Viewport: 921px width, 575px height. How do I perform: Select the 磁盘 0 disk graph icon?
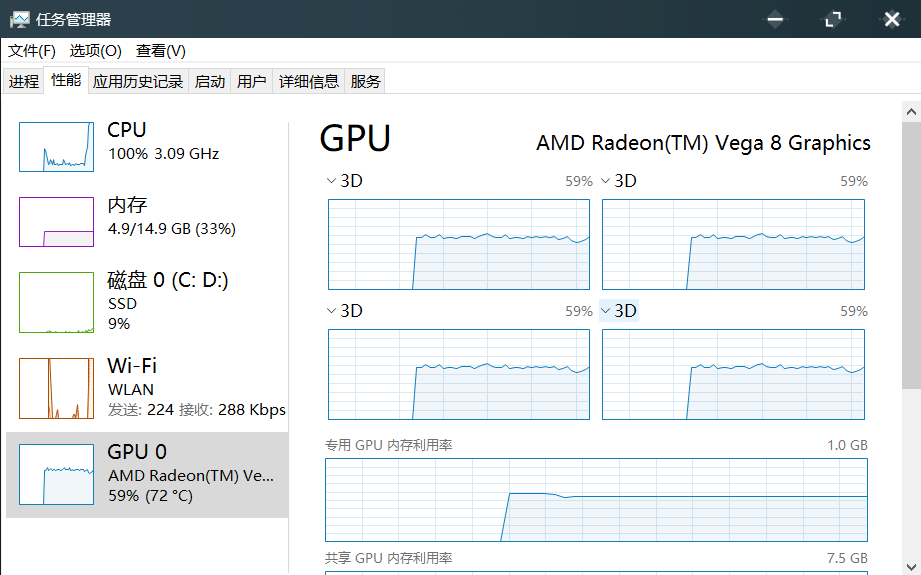click(56, 302)
